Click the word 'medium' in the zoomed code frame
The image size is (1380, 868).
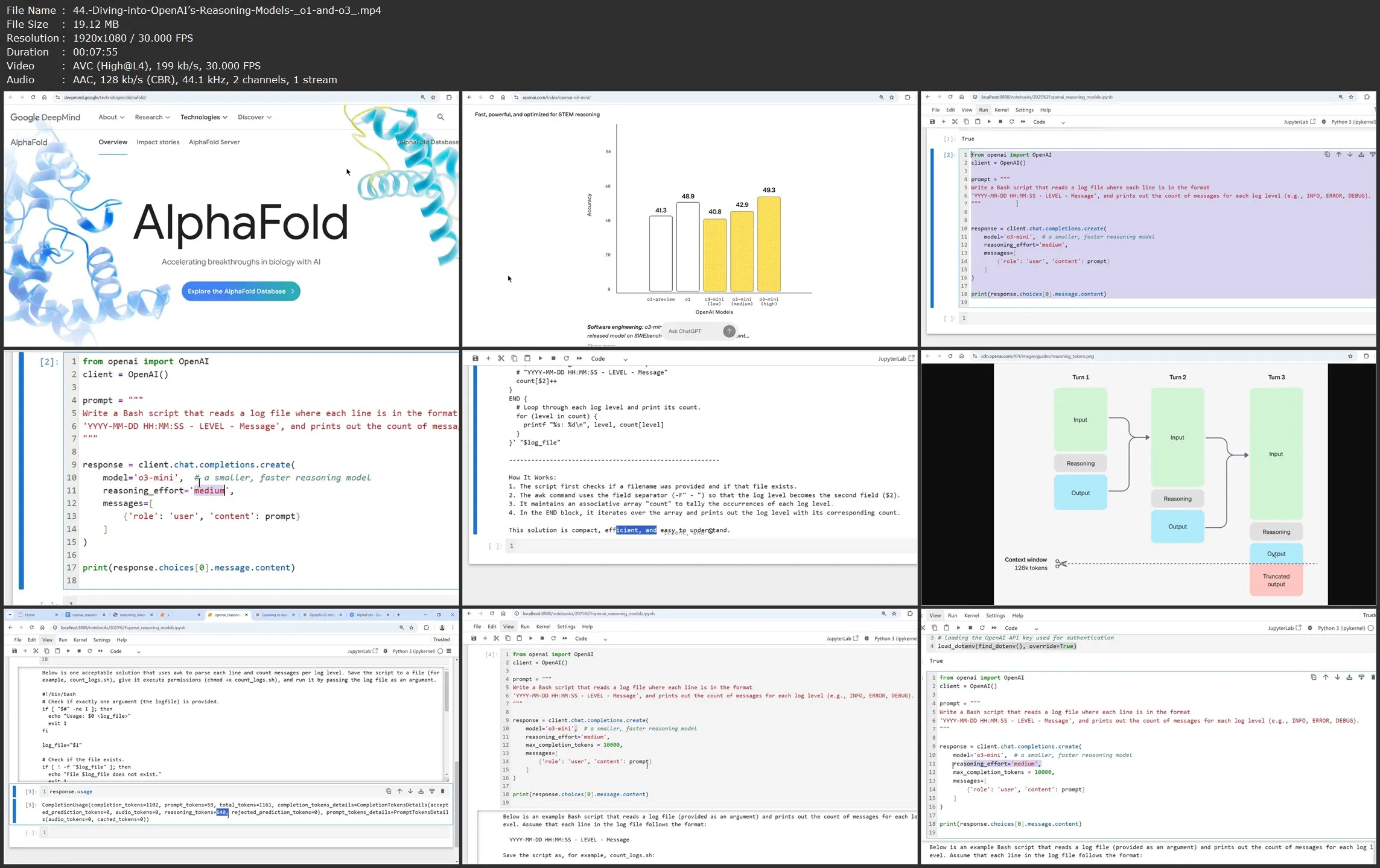tap(209, 490)
